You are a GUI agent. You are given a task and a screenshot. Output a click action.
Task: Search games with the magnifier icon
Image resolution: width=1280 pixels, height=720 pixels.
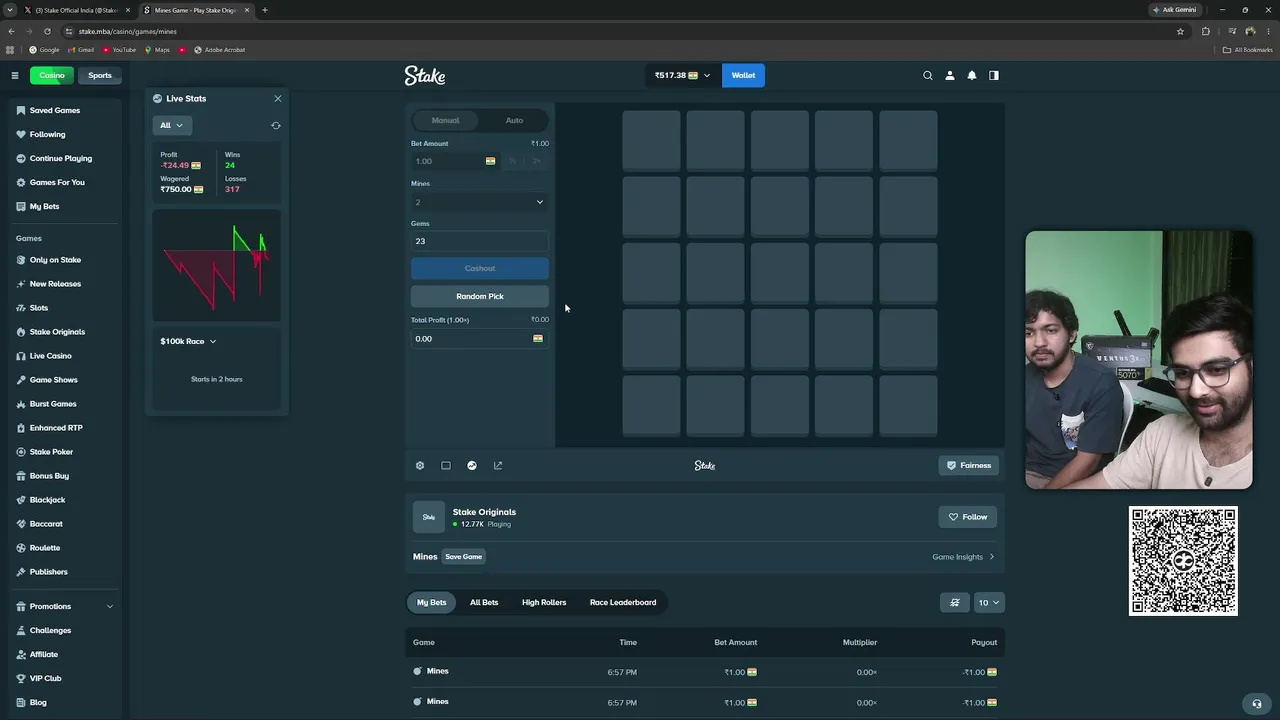[928, 75]
